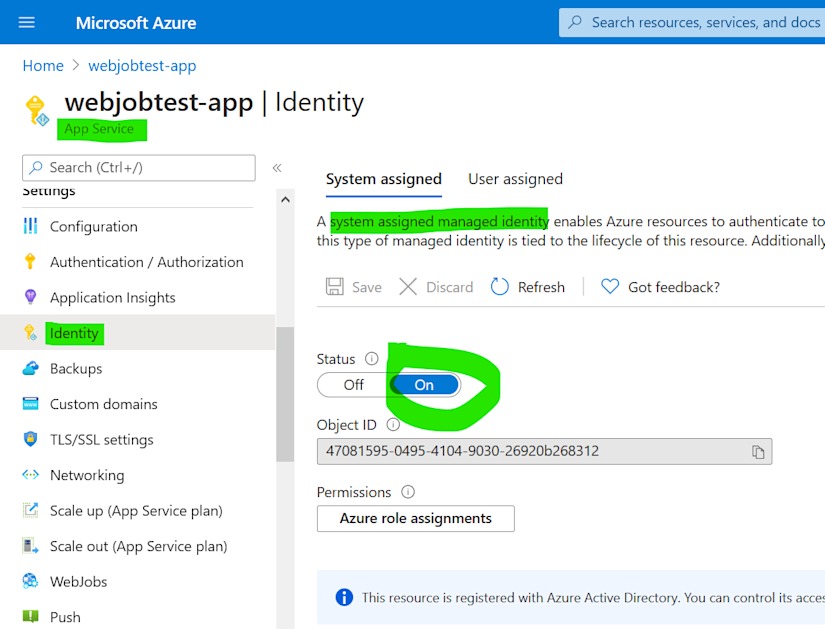Copy the Object ID to clipboard

point(758,452)
